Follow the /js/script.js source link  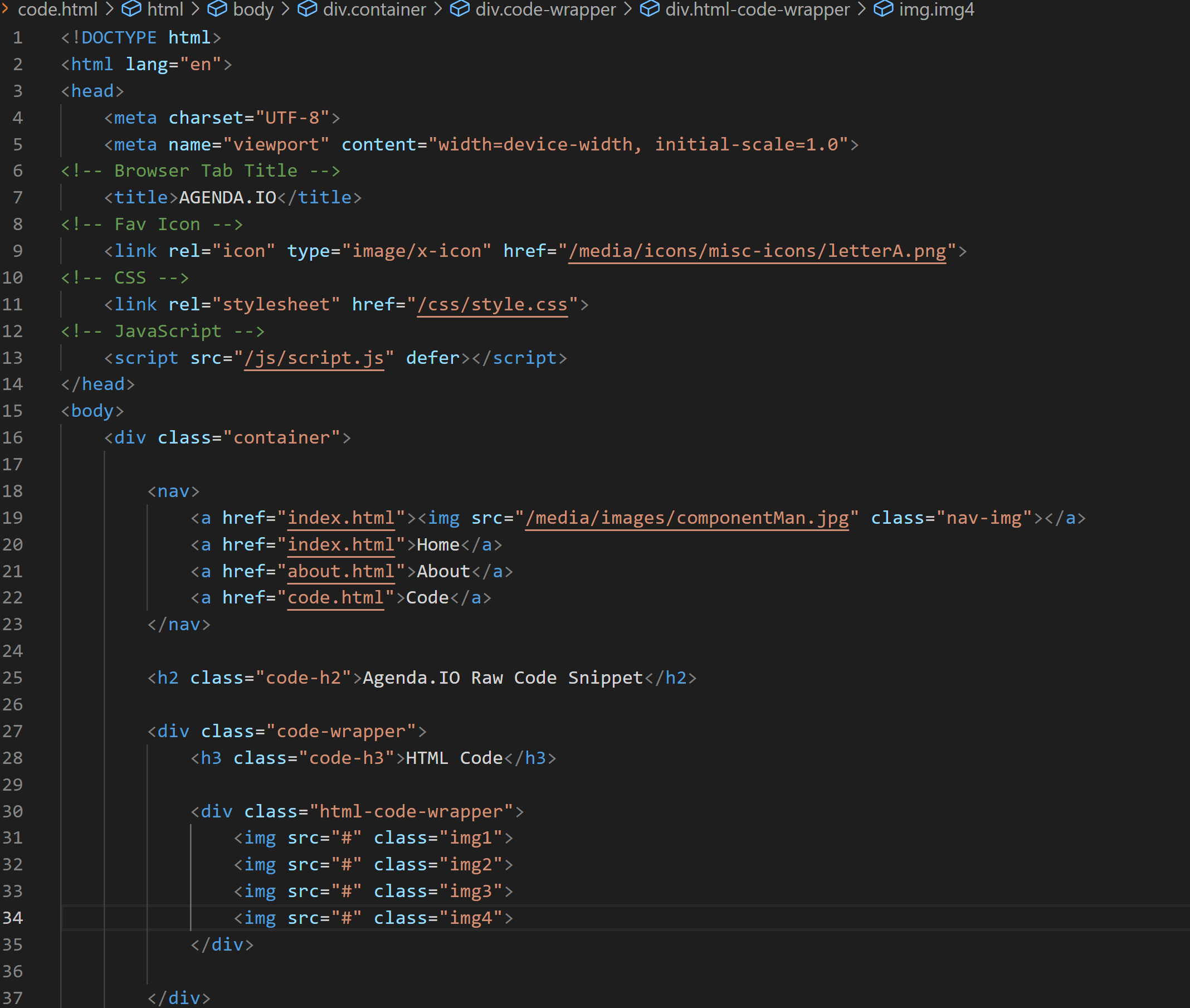click(314, 358)
